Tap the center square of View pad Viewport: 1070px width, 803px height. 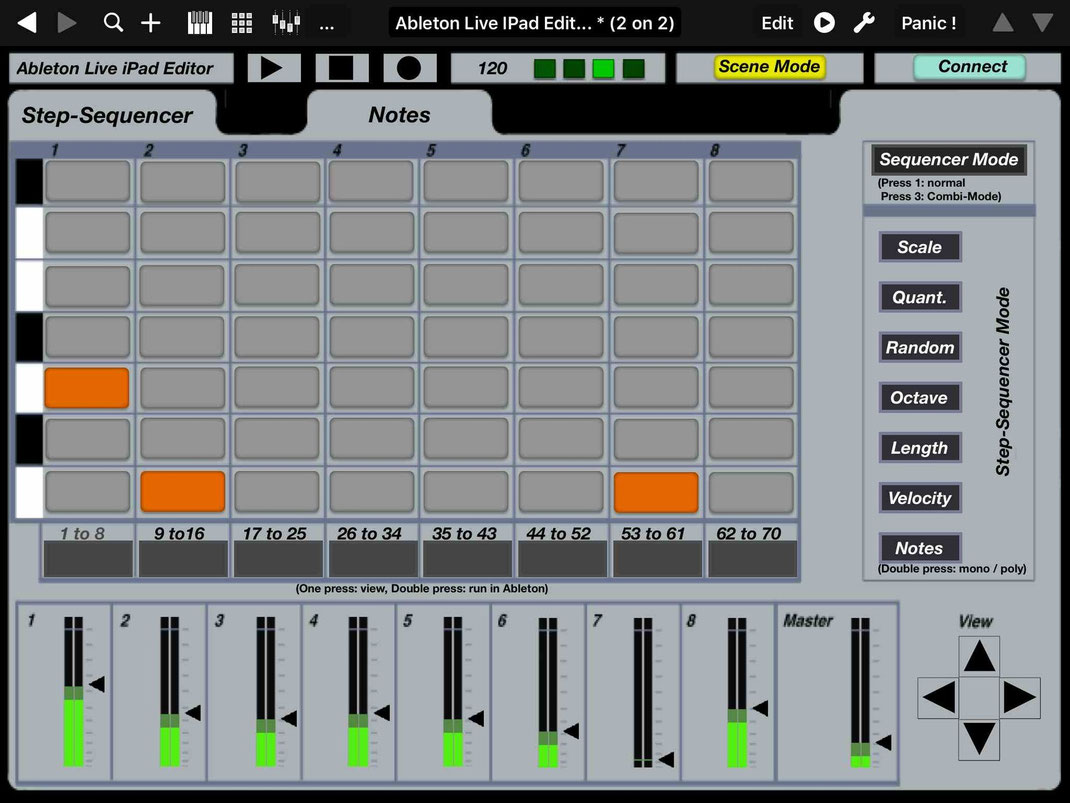tap(979, 697)
